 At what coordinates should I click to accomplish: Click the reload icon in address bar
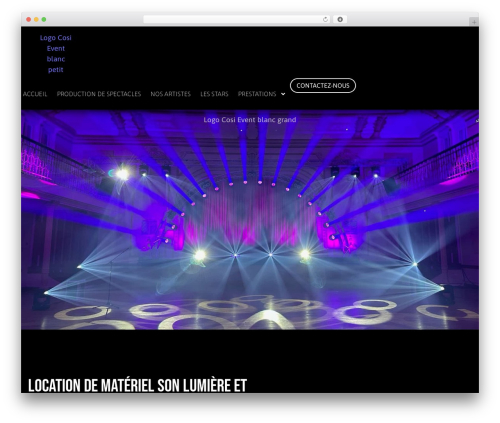(325, 19)
